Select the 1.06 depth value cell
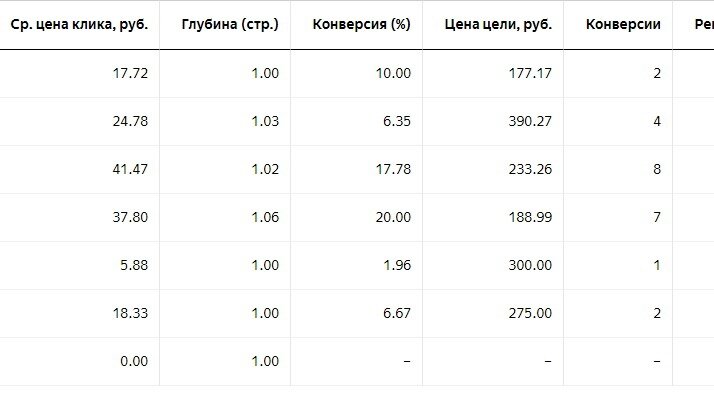The image size is (714, 402). click(x=265, y=217)
